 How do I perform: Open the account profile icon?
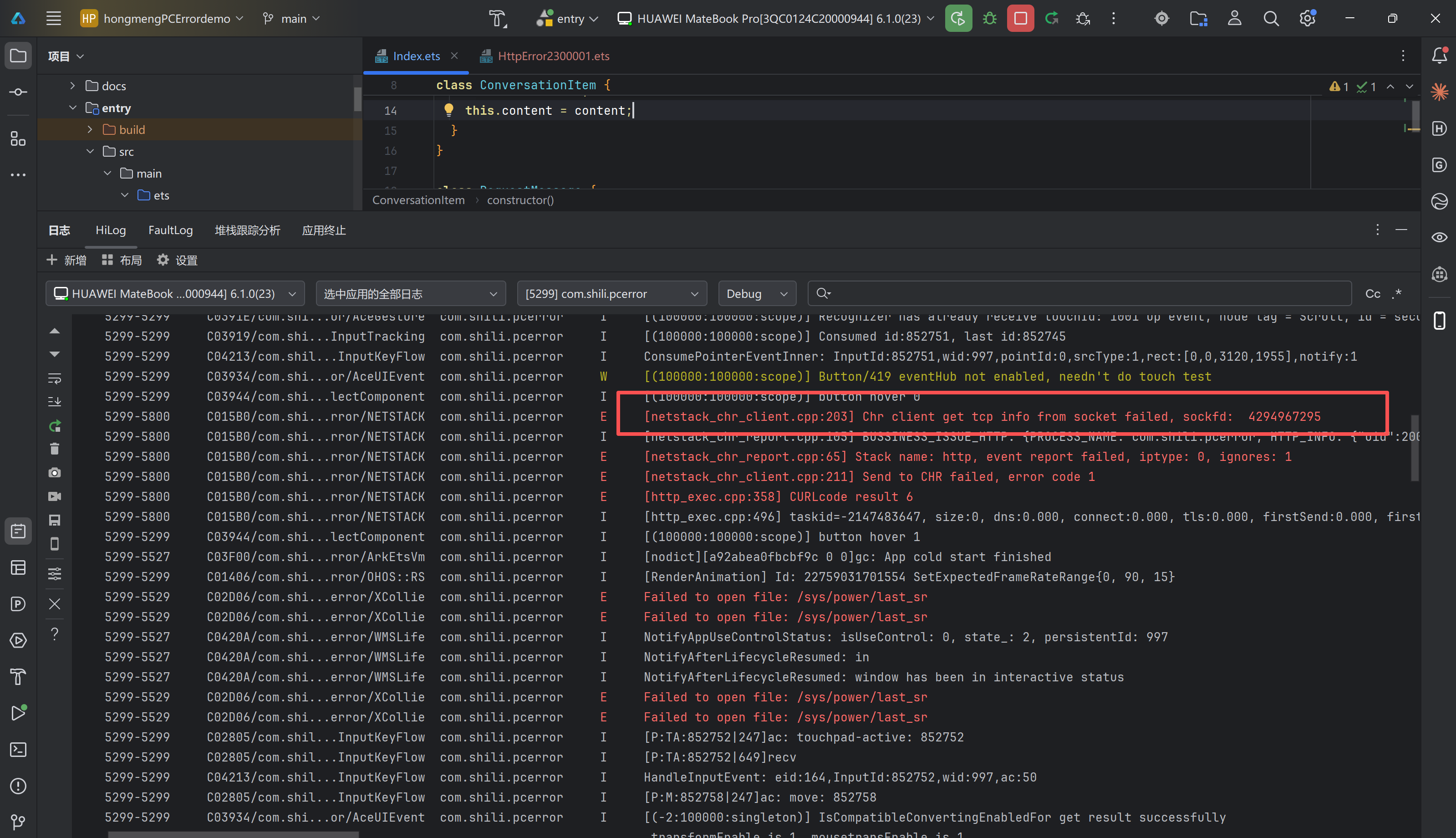point(1235,18)
